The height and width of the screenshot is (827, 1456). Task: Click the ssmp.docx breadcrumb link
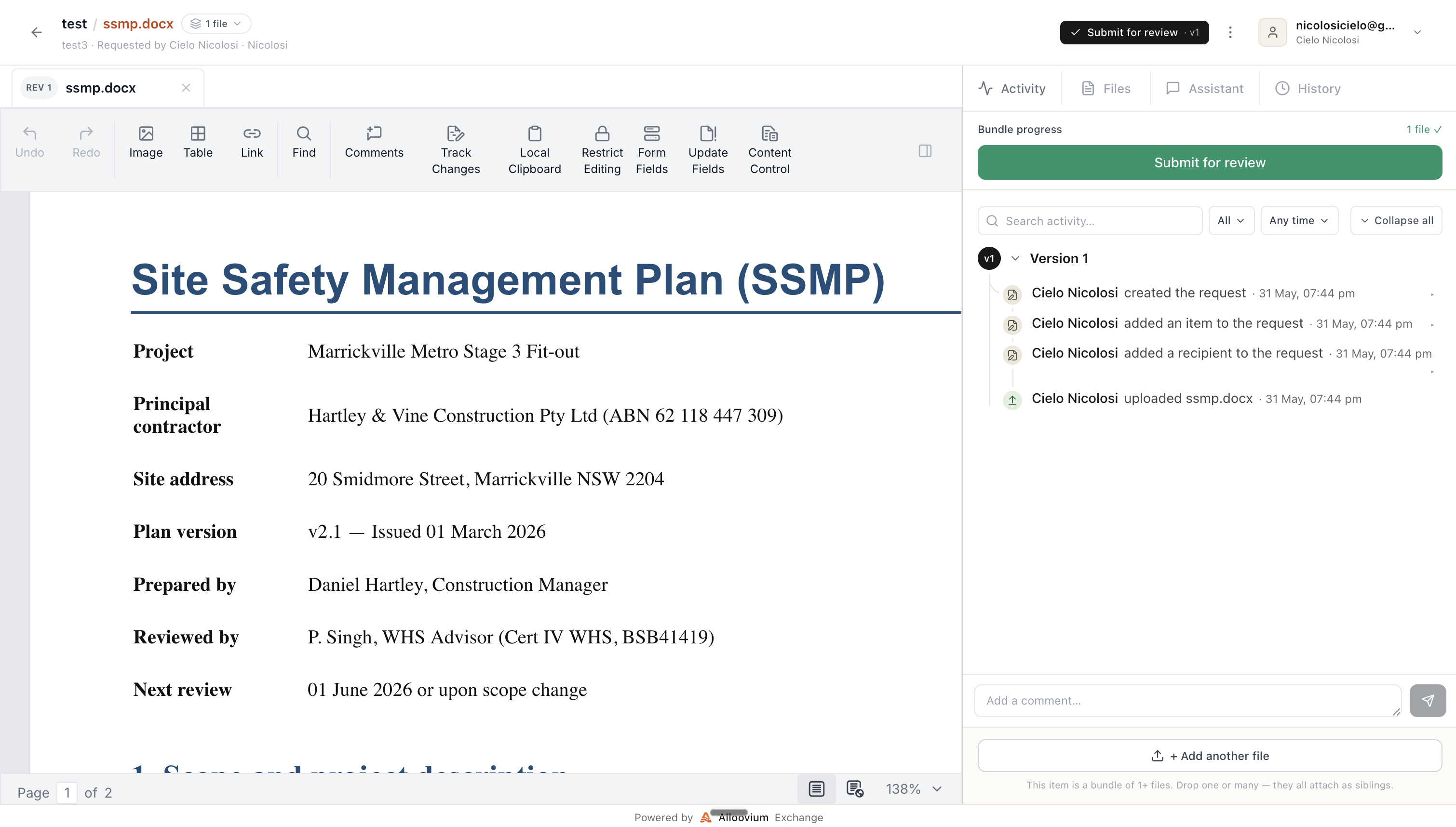pos(138,23)
